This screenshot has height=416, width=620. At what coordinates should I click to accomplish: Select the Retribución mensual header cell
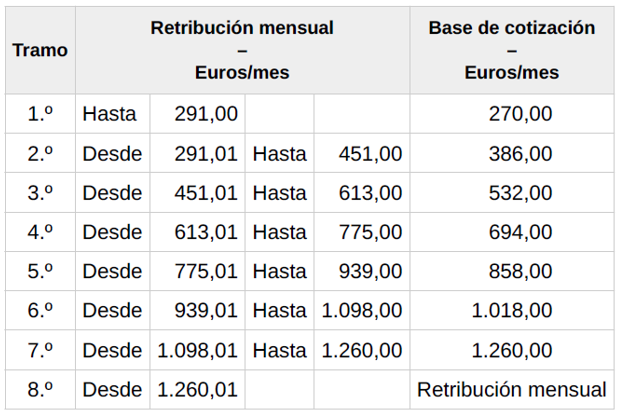[242, 50]
